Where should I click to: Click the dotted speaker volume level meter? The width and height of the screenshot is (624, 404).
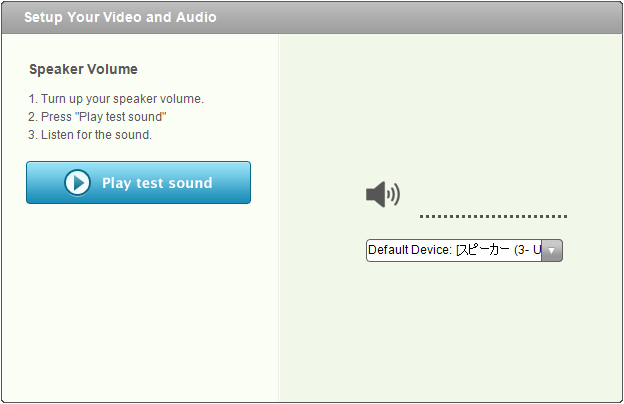click(x=493, y=217)
